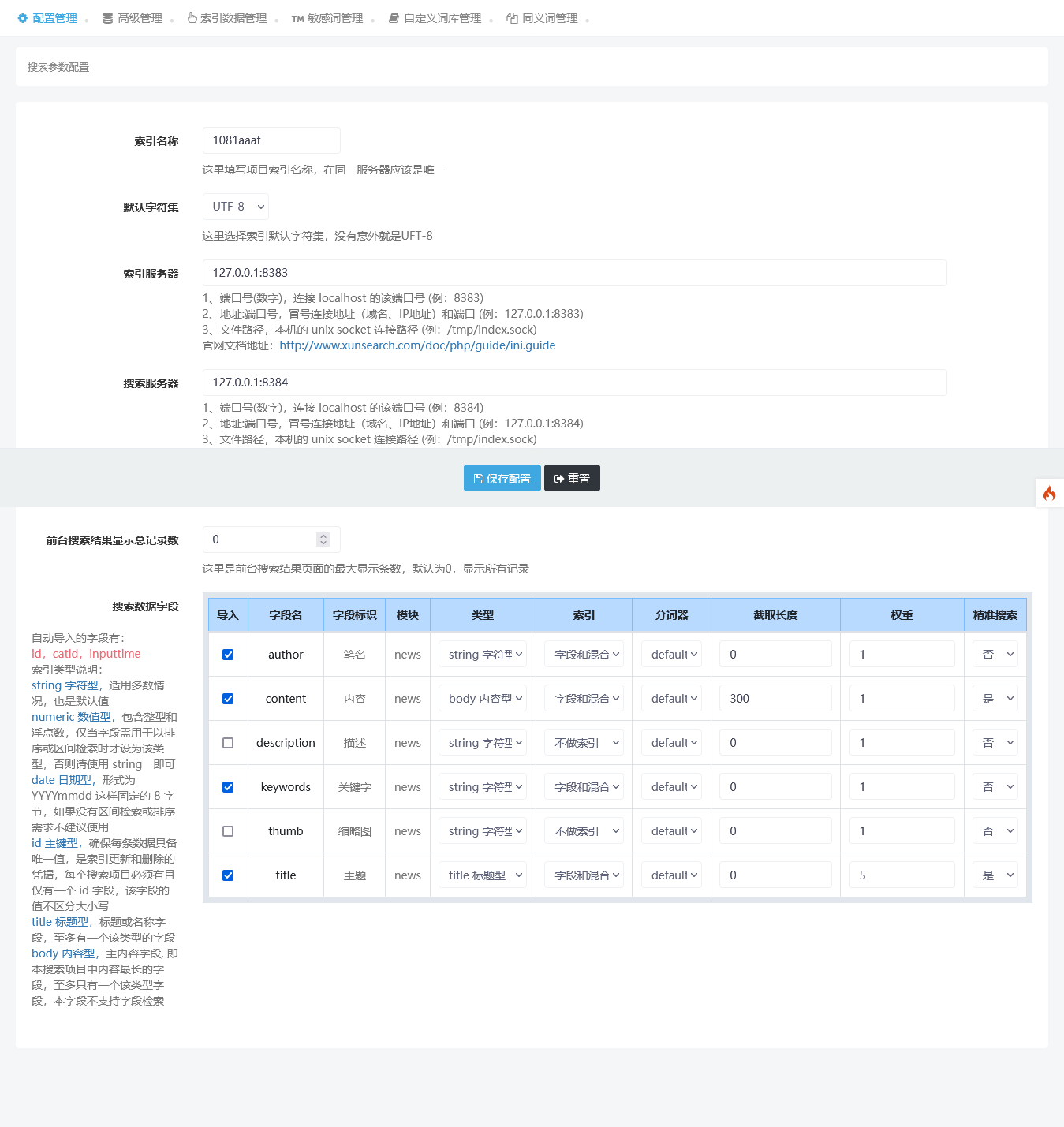Click the 截取长度 field for keywords row
Viewport: 1064px width, 1127px height.
[x=775, y=787]
